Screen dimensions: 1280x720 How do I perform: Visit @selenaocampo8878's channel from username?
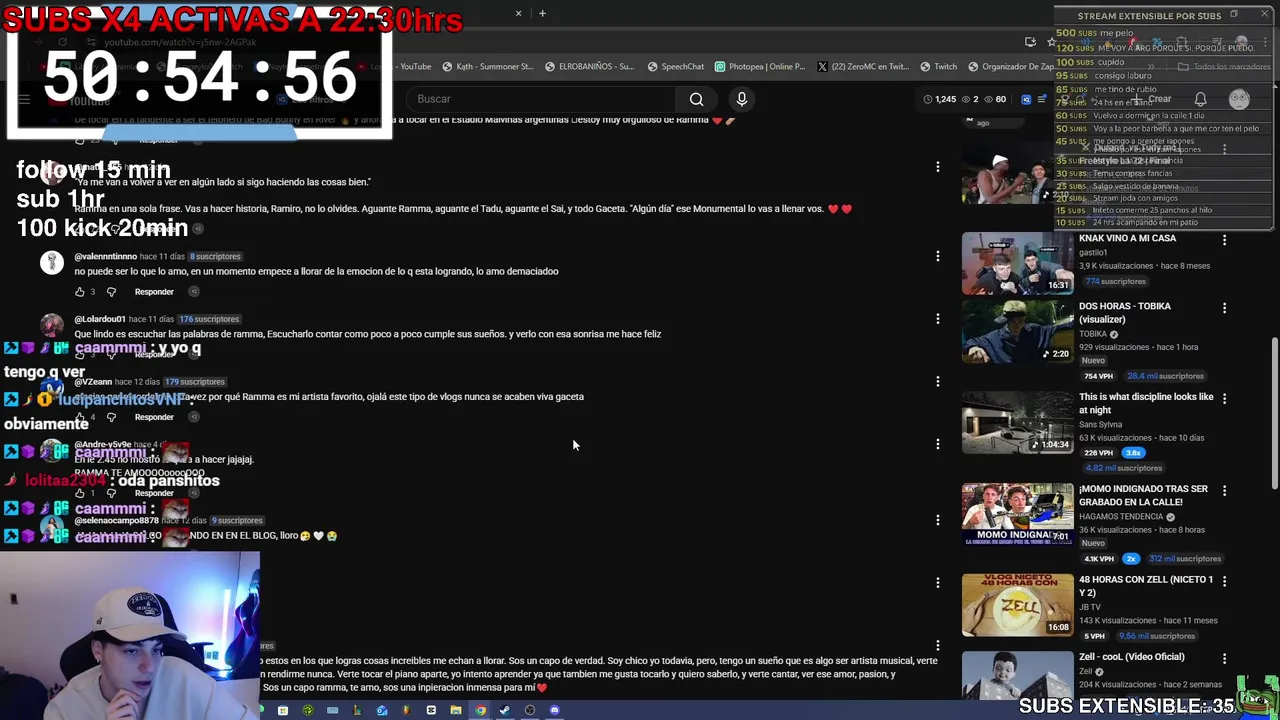(116, 521)
